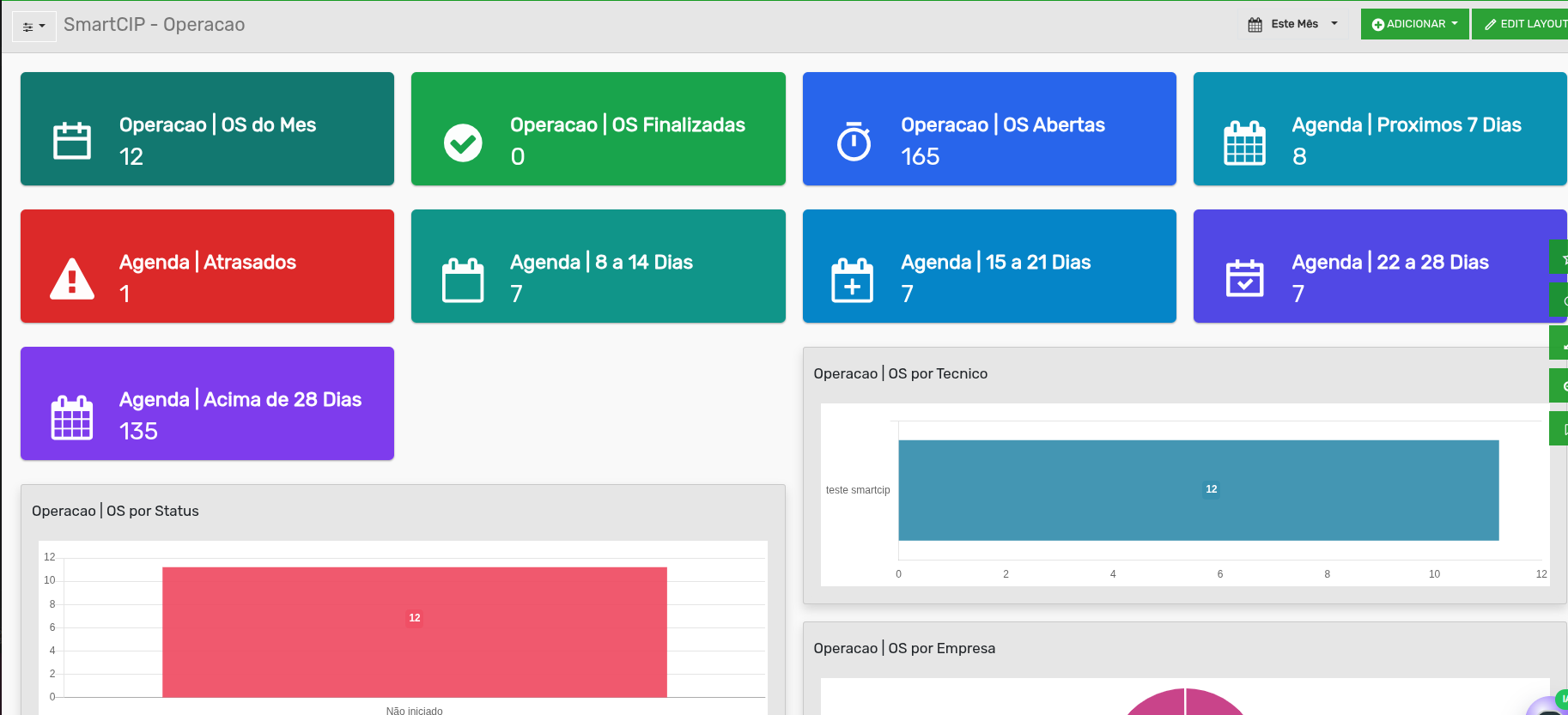Click the value 7 on 15 a 21 Dias card

(908, 294)
